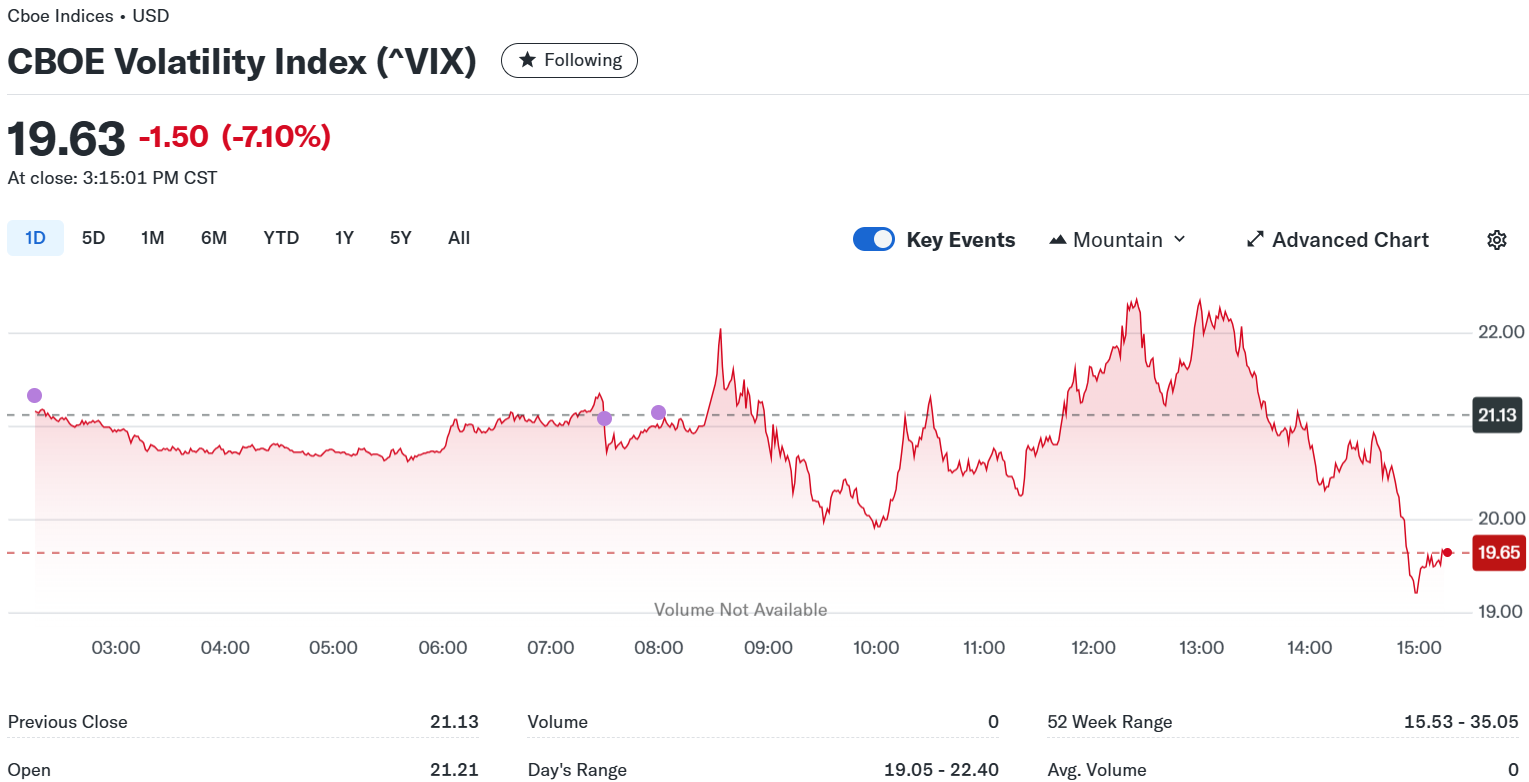This screenshot has height=782, width=1529.
Task: Click the 15:00 x-axis time label
Action: pos(1417,648)
